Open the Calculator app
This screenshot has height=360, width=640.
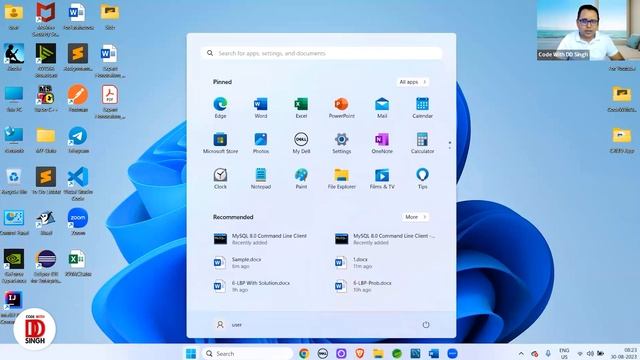coord(422,143)
